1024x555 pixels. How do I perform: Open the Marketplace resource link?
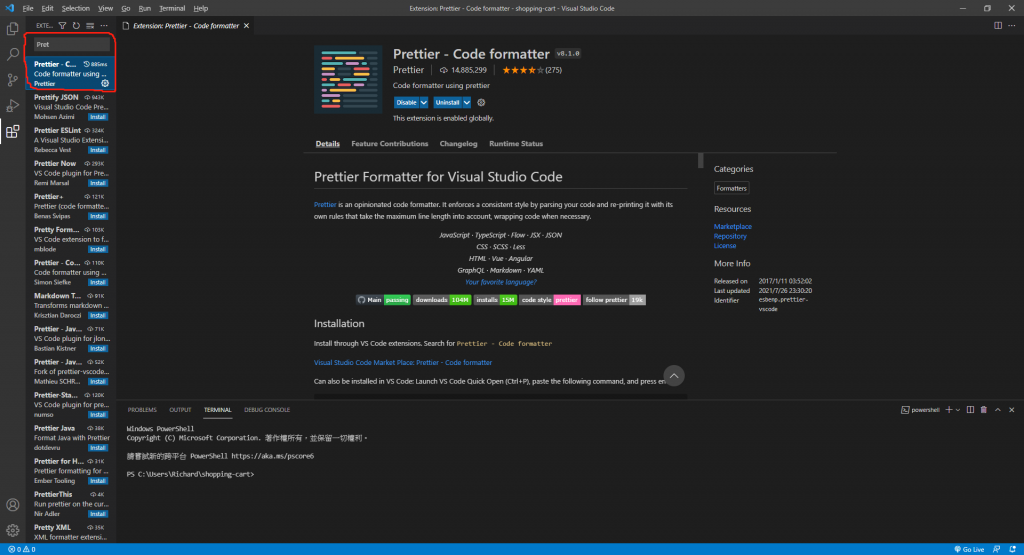732,227
